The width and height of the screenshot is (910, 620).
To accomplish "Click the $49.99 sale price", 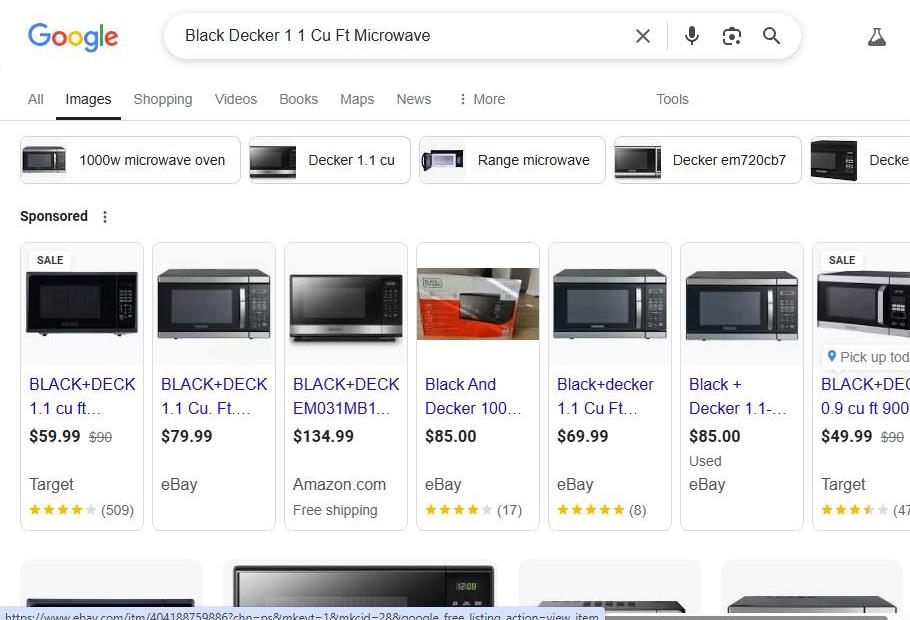I will (846, 436).
